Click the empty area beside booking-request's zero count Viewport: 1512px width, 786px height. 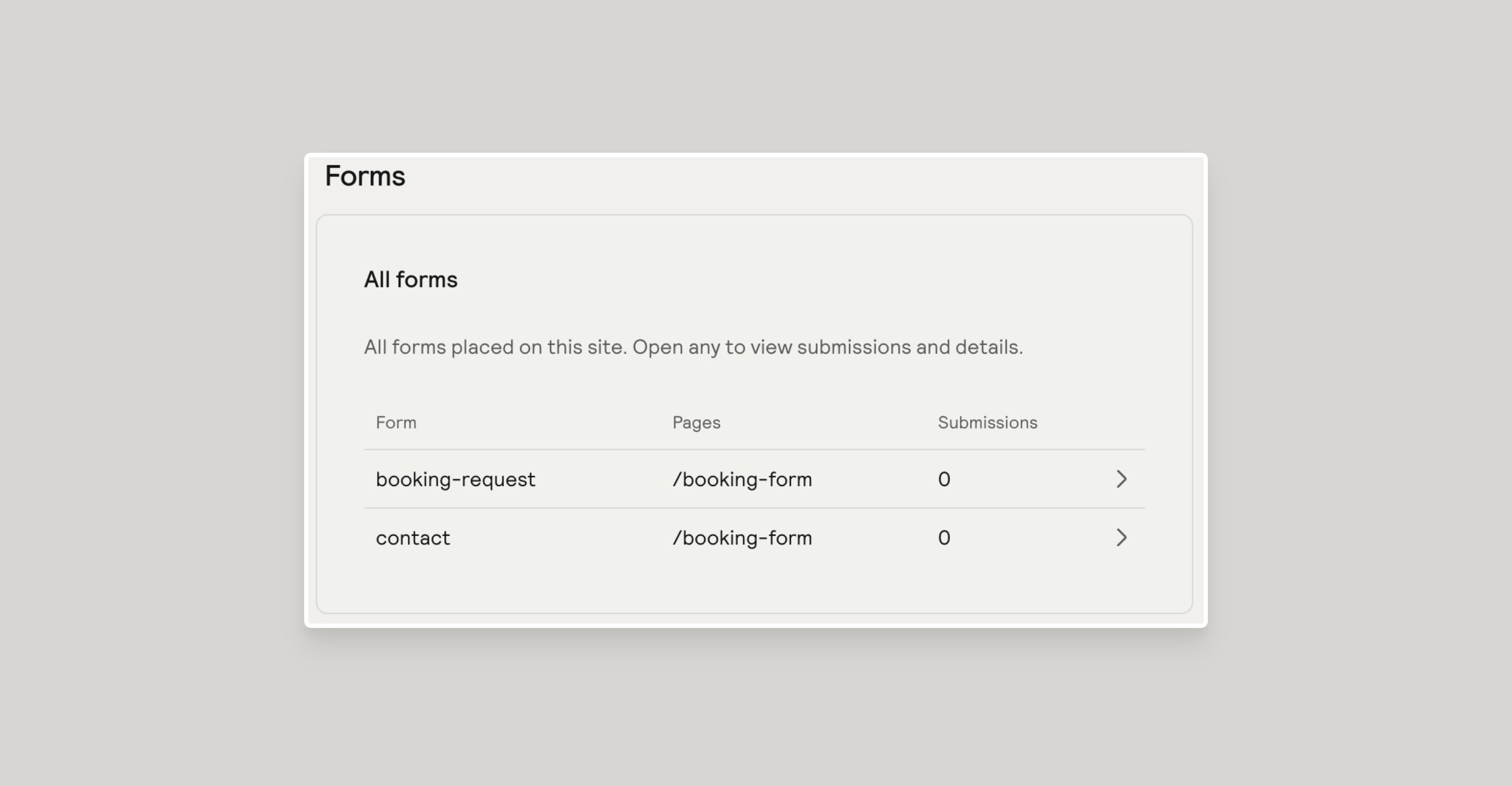coord(1030,479)
